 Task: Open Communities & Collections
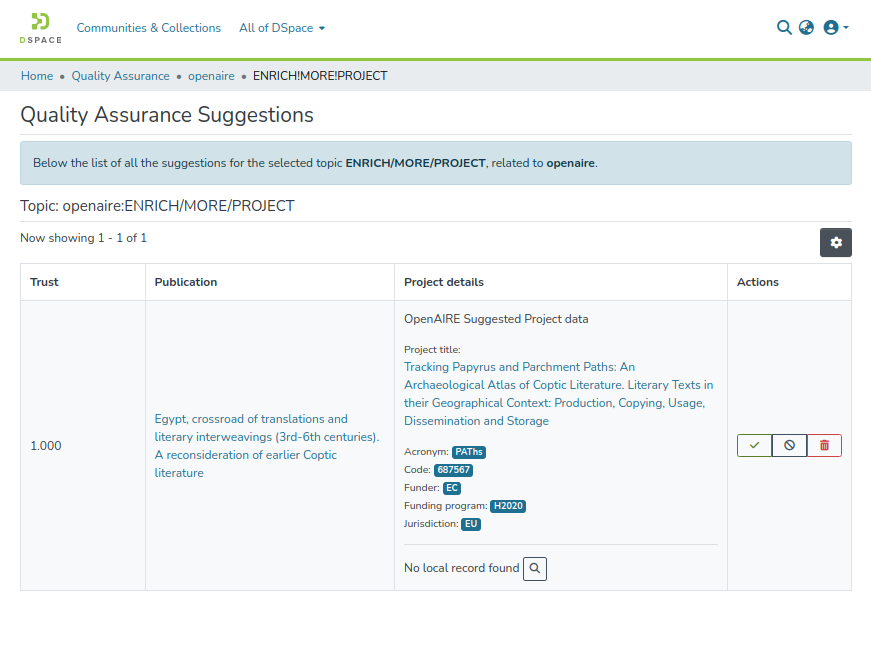coord(149,28)
